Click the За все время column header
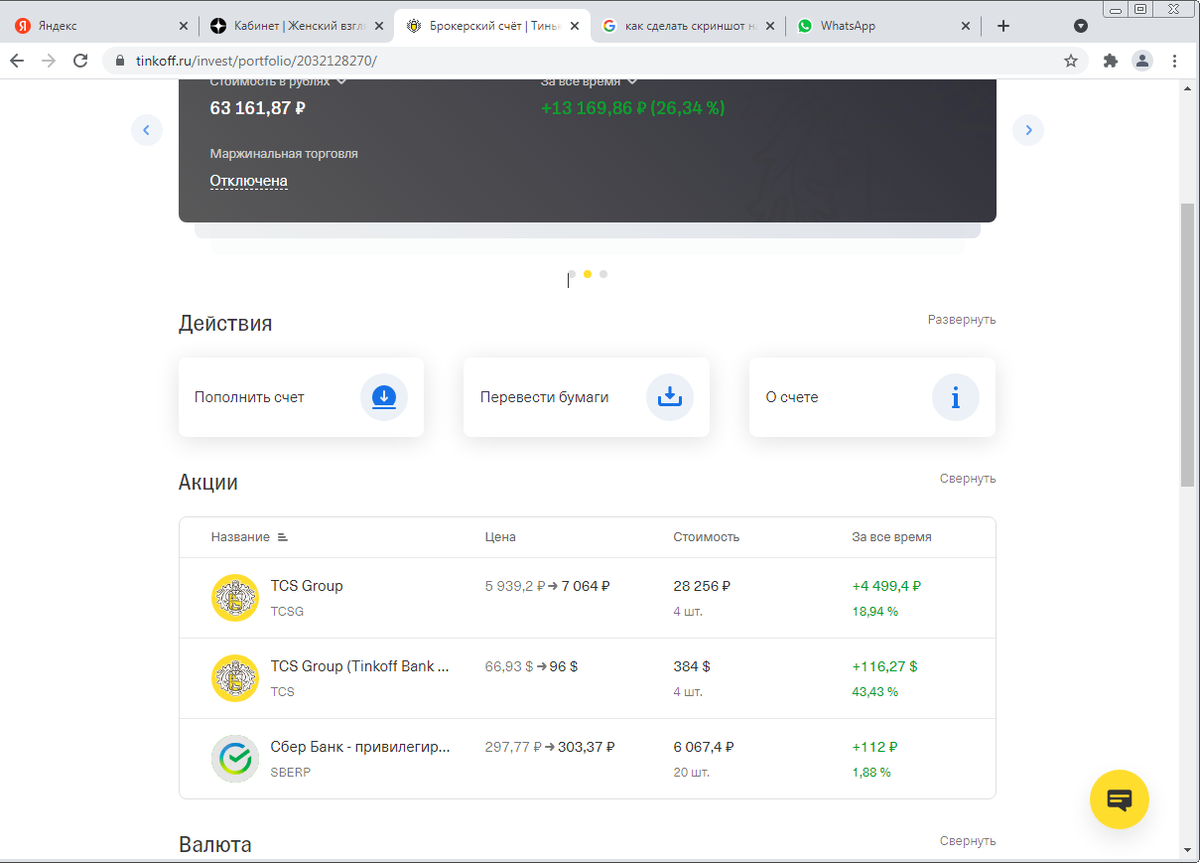The width and height of the screenshot is (1200, 863). [x=892, y=537]
